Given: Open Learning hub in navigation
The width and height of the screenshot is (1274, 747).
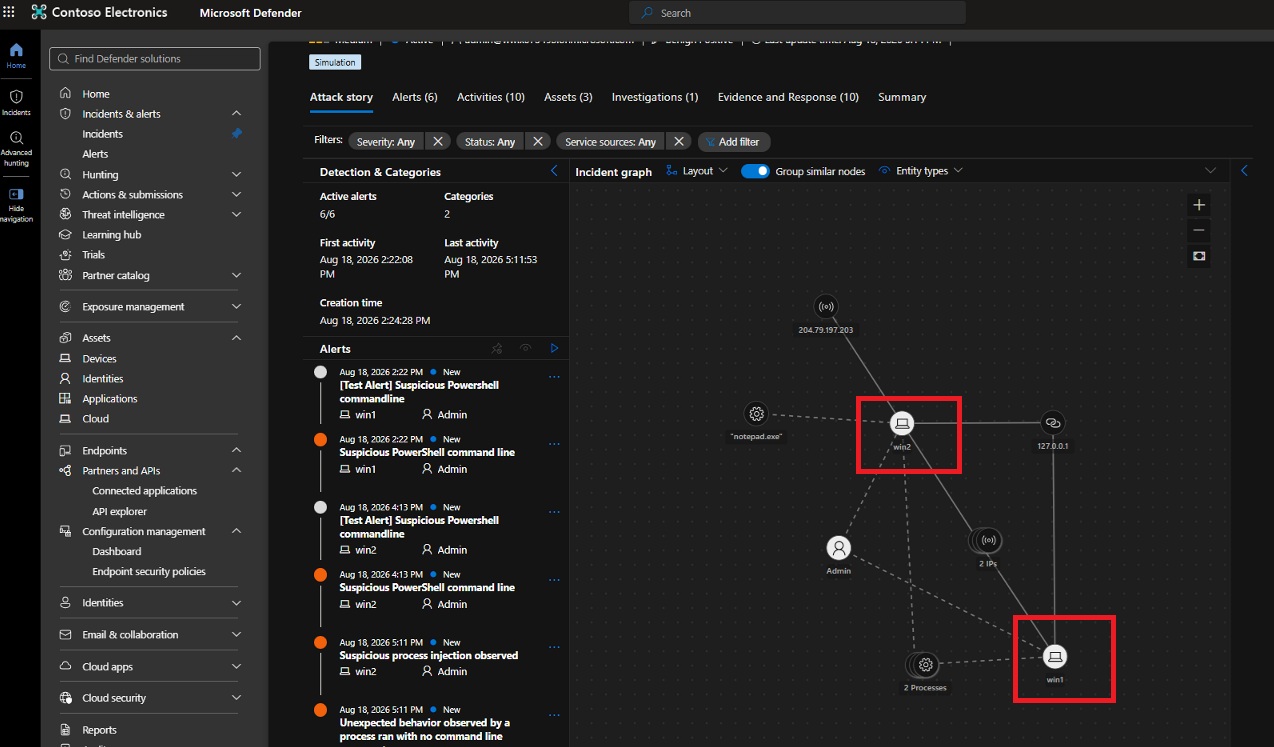Looking at the screenshot, I should click(111, 234).
